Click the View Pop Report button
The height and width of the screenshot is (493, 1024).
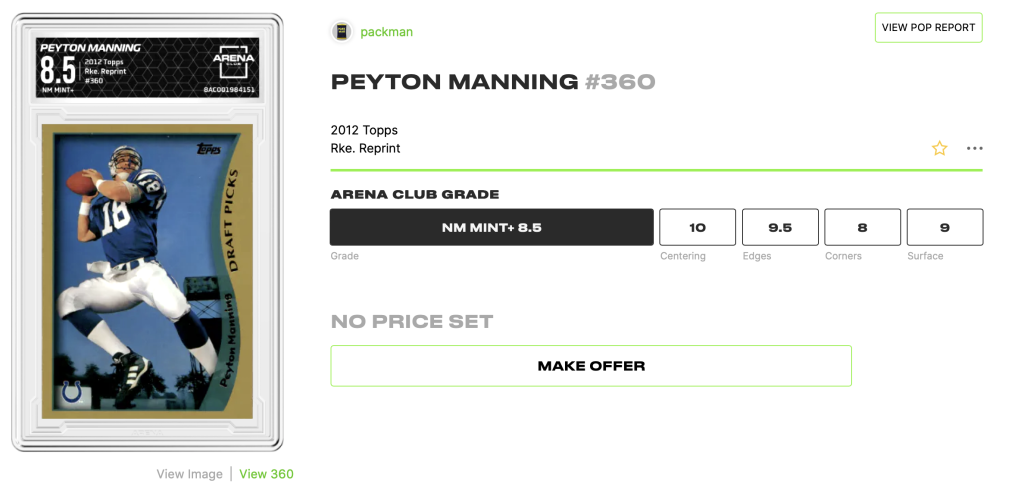click(x=928, y=27)
